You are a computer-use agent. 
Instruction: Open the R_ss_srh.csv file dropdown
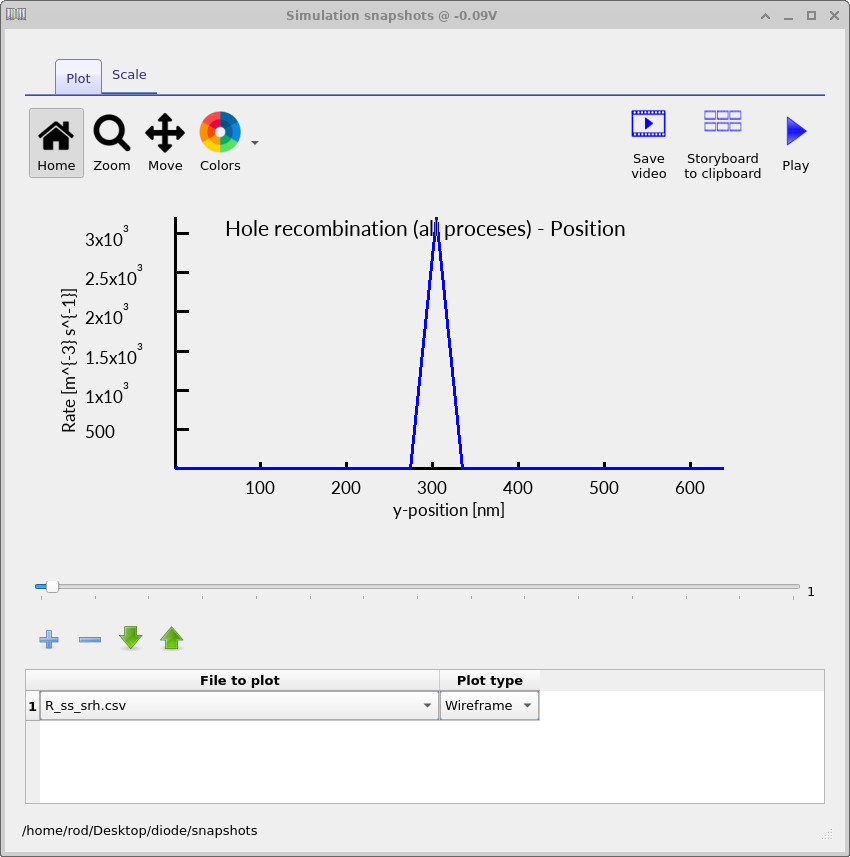[427, 705]
